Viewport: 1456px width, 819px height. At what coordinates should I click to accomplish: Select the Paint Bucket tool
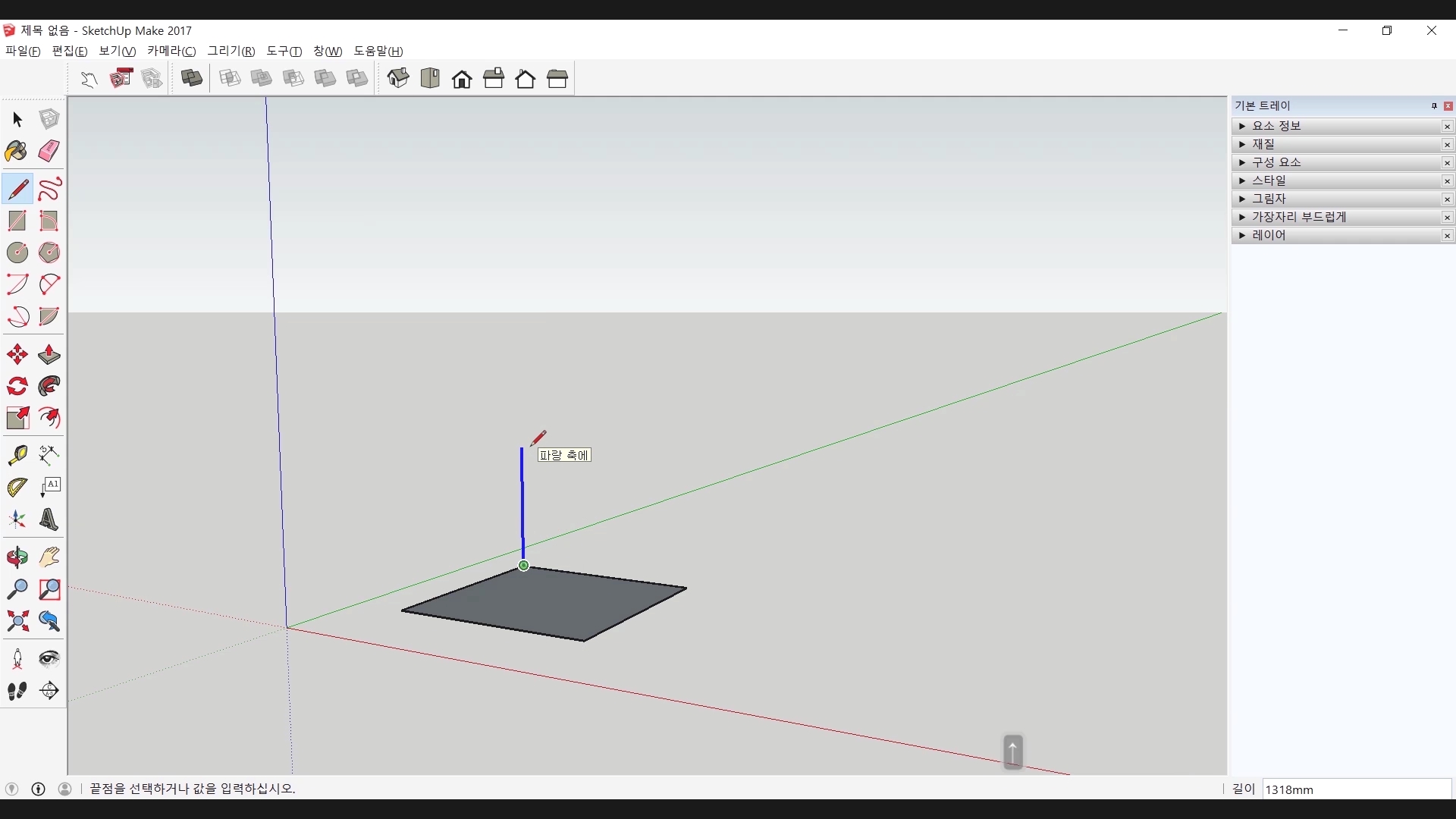point(17,151)
